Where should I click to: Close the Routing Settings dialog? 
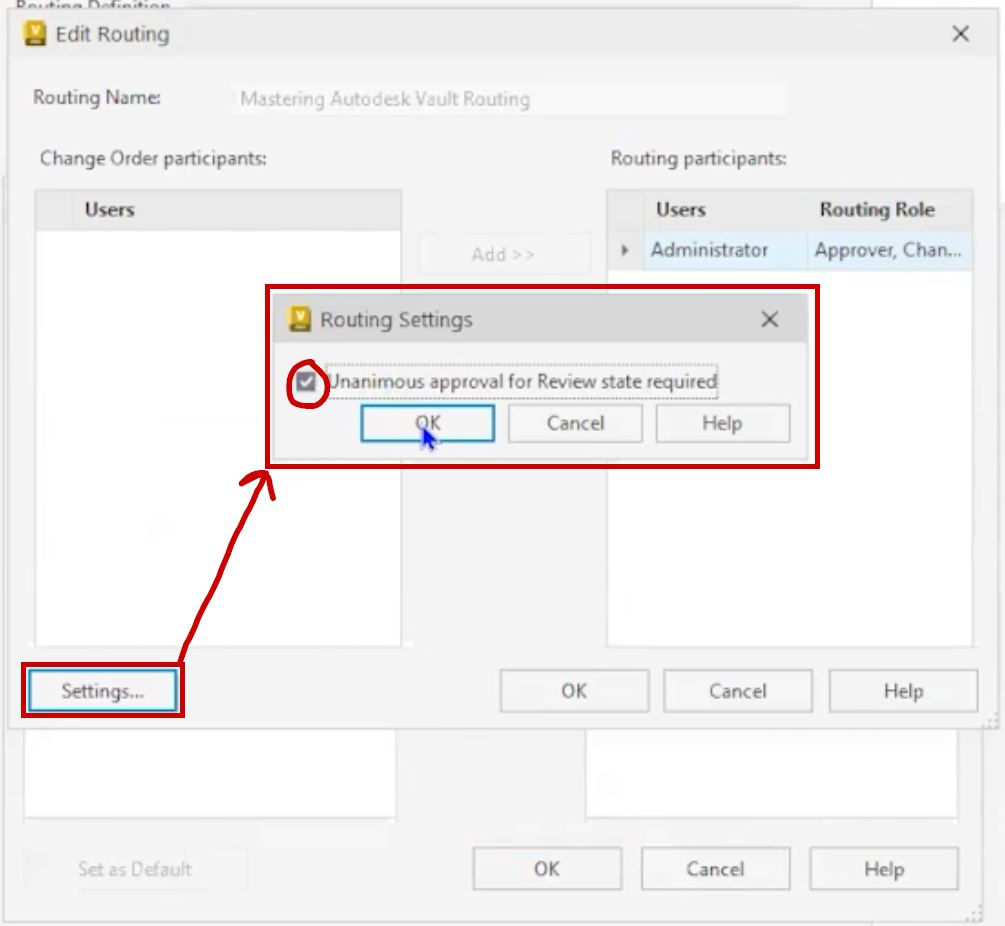(769, 319)
